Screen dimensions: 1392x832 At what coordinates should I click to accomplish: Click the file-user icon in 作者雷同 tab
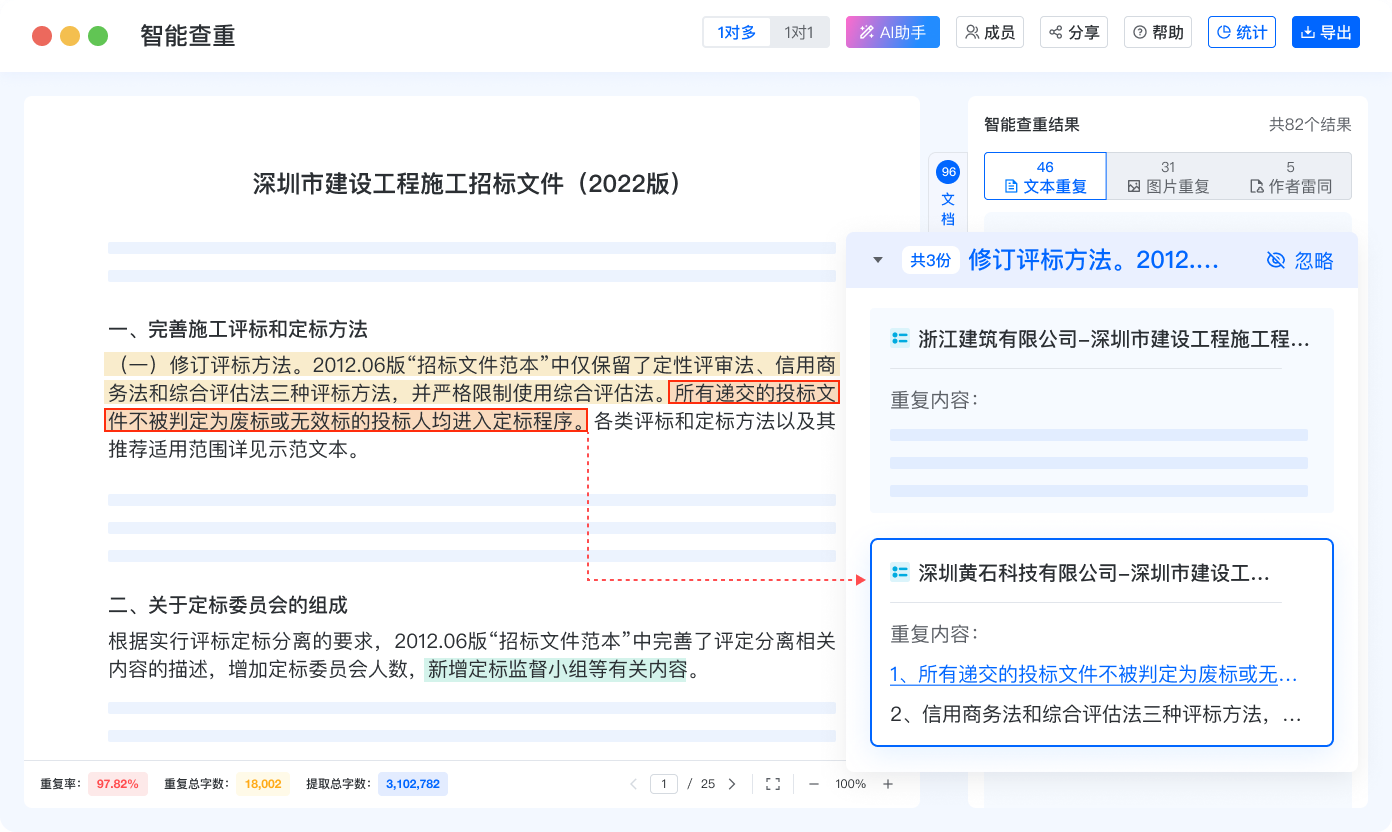tap(1257, 186)
